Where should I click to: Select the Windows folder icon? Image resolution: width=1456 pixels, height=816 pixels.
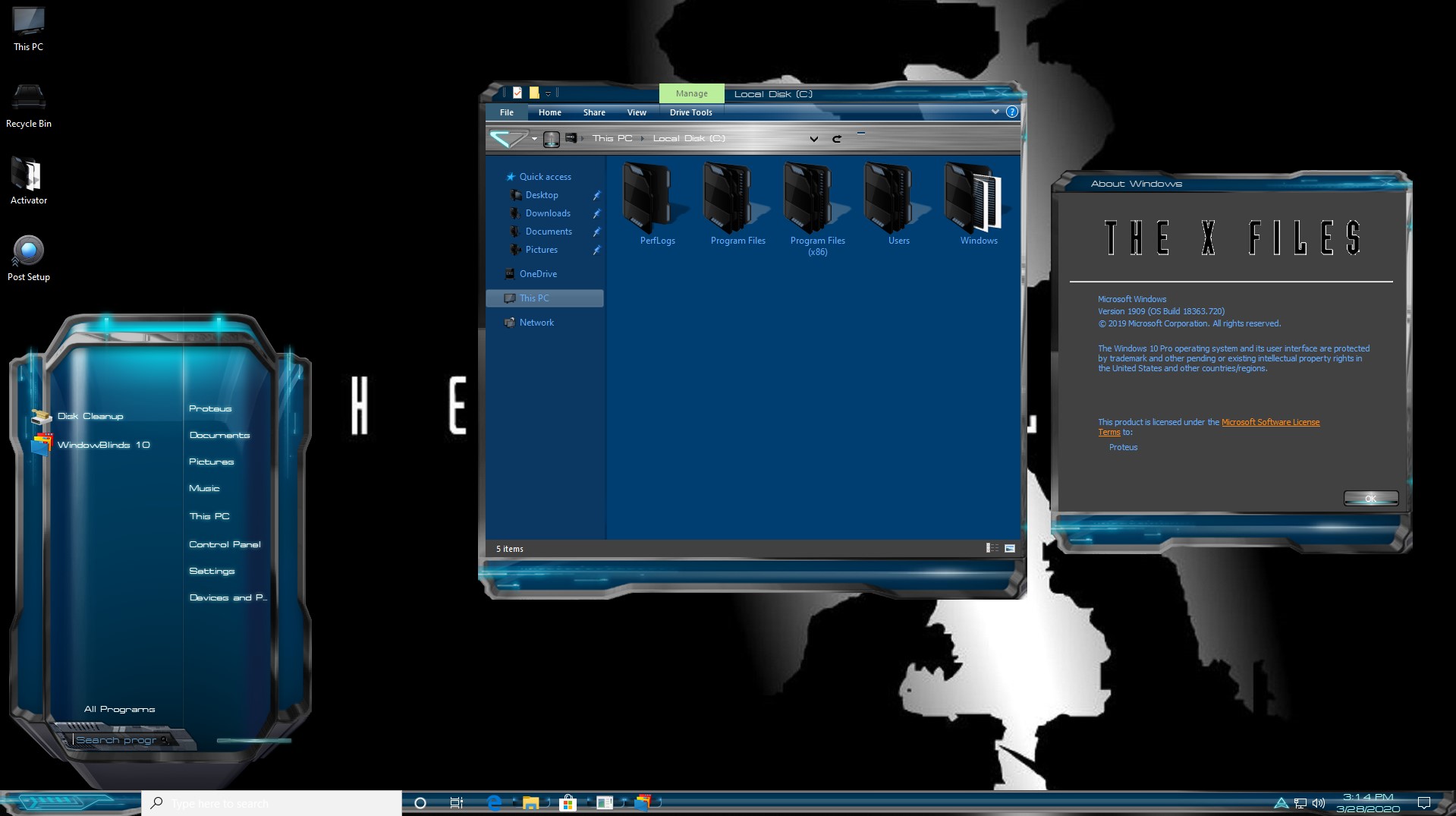979,203
